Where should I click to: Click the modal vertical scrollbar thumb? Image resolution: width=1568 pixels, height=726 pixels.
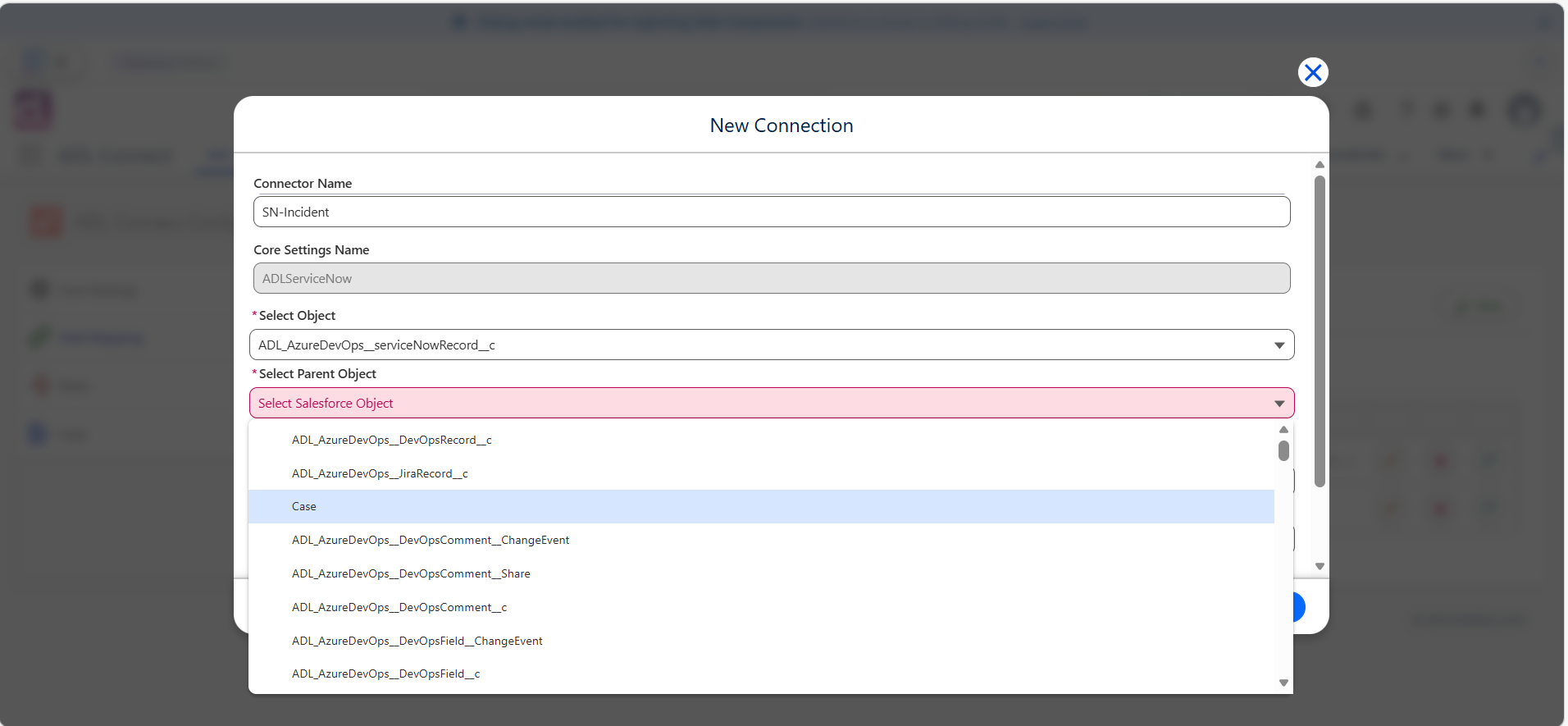pos(1320,331)
